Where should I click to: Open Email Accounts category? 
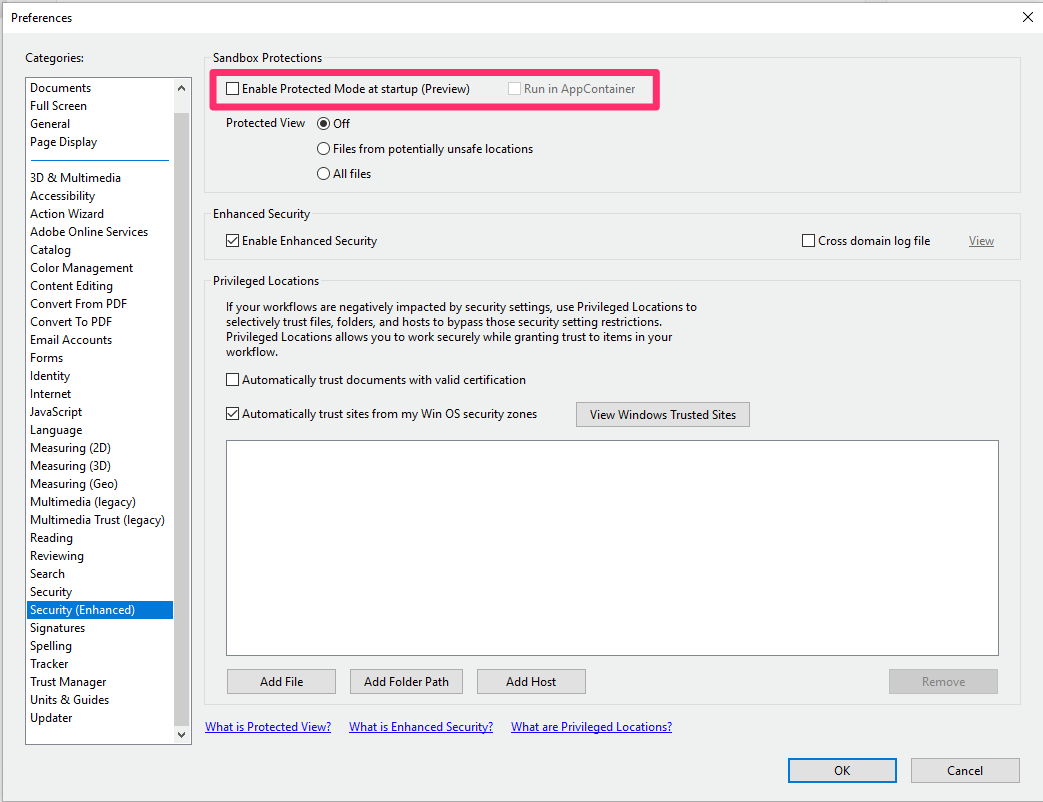100,339
